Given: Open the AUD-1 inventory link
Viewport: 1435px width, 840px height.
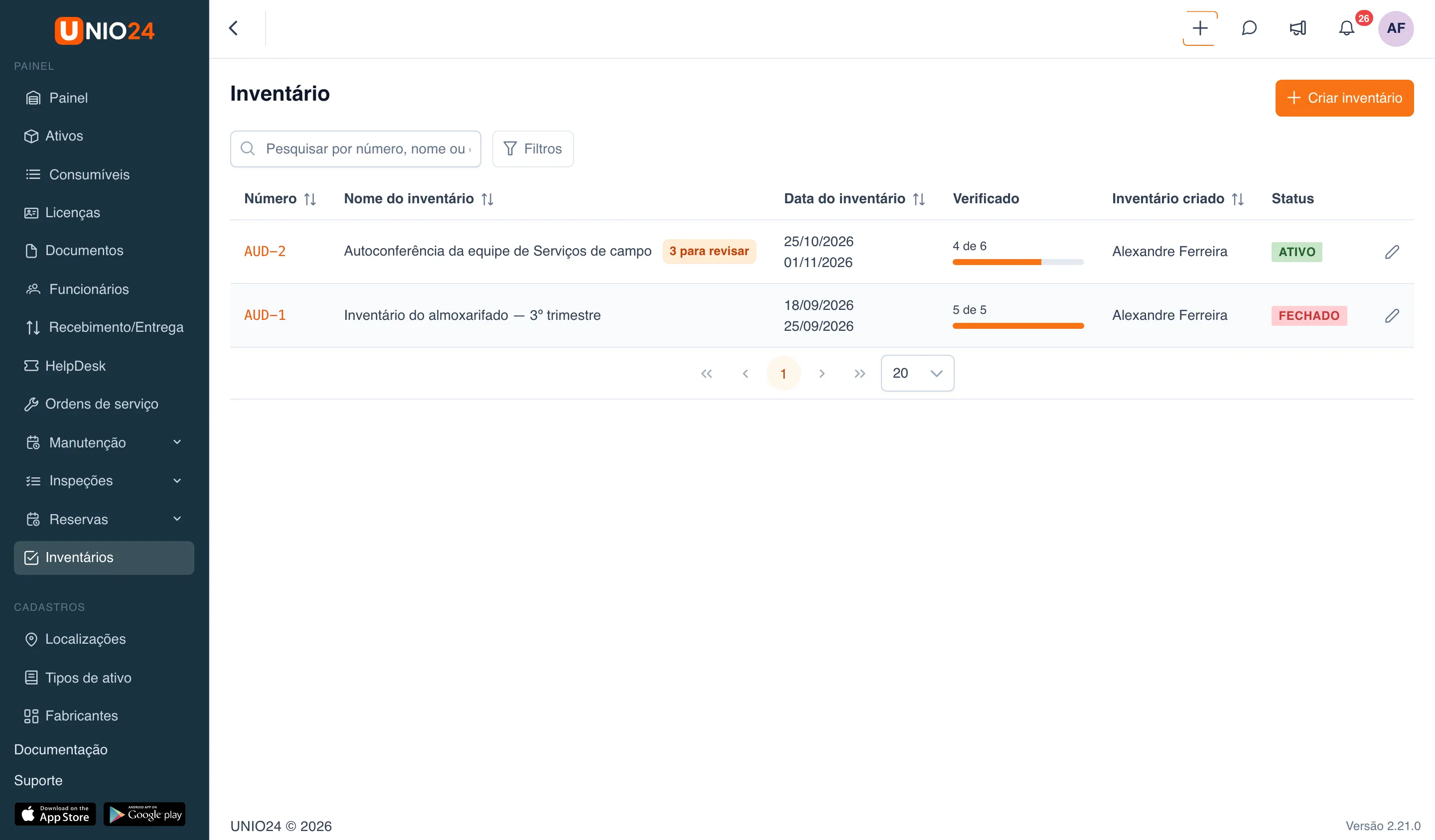Looking at the screenshot, I should click(x=265, y=315).
